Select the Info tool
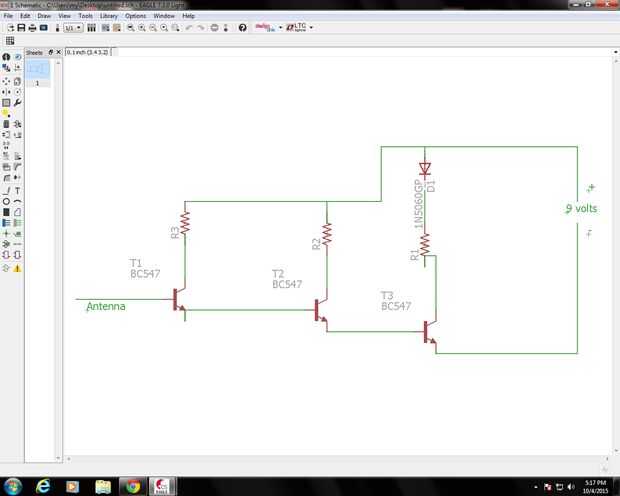 coord(6,57)
